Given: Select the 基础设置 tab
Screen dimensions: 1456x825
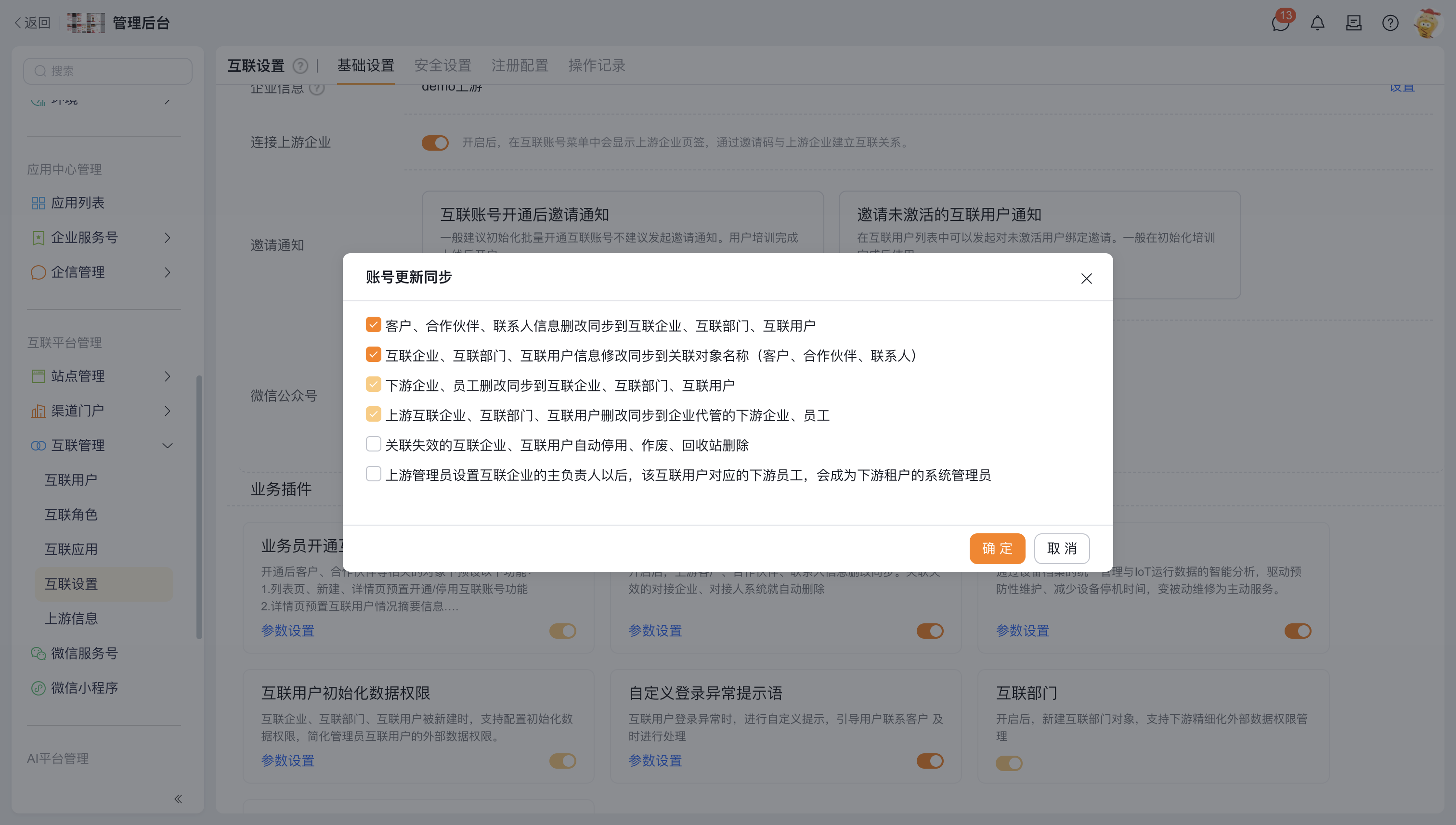Looking at the screenshot, I should 365,66.
